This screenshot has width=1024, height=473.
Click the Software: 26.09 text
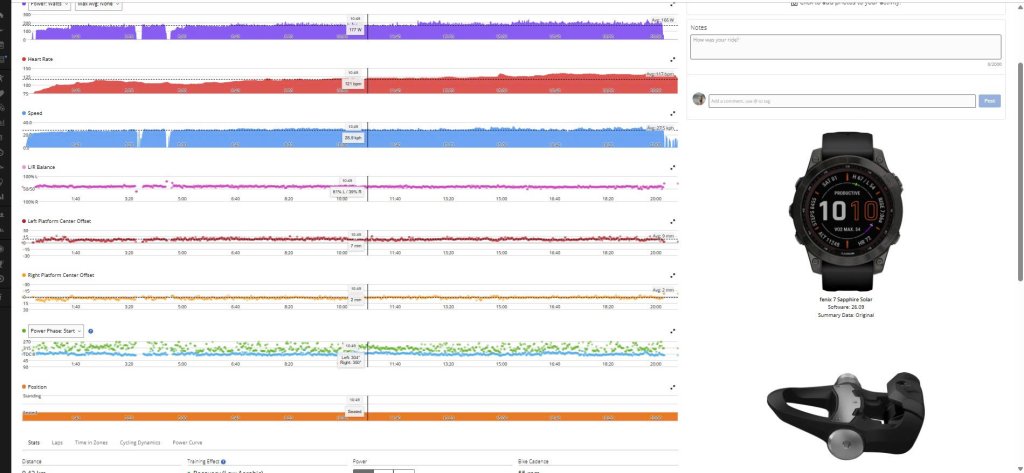tap(846, 308)
